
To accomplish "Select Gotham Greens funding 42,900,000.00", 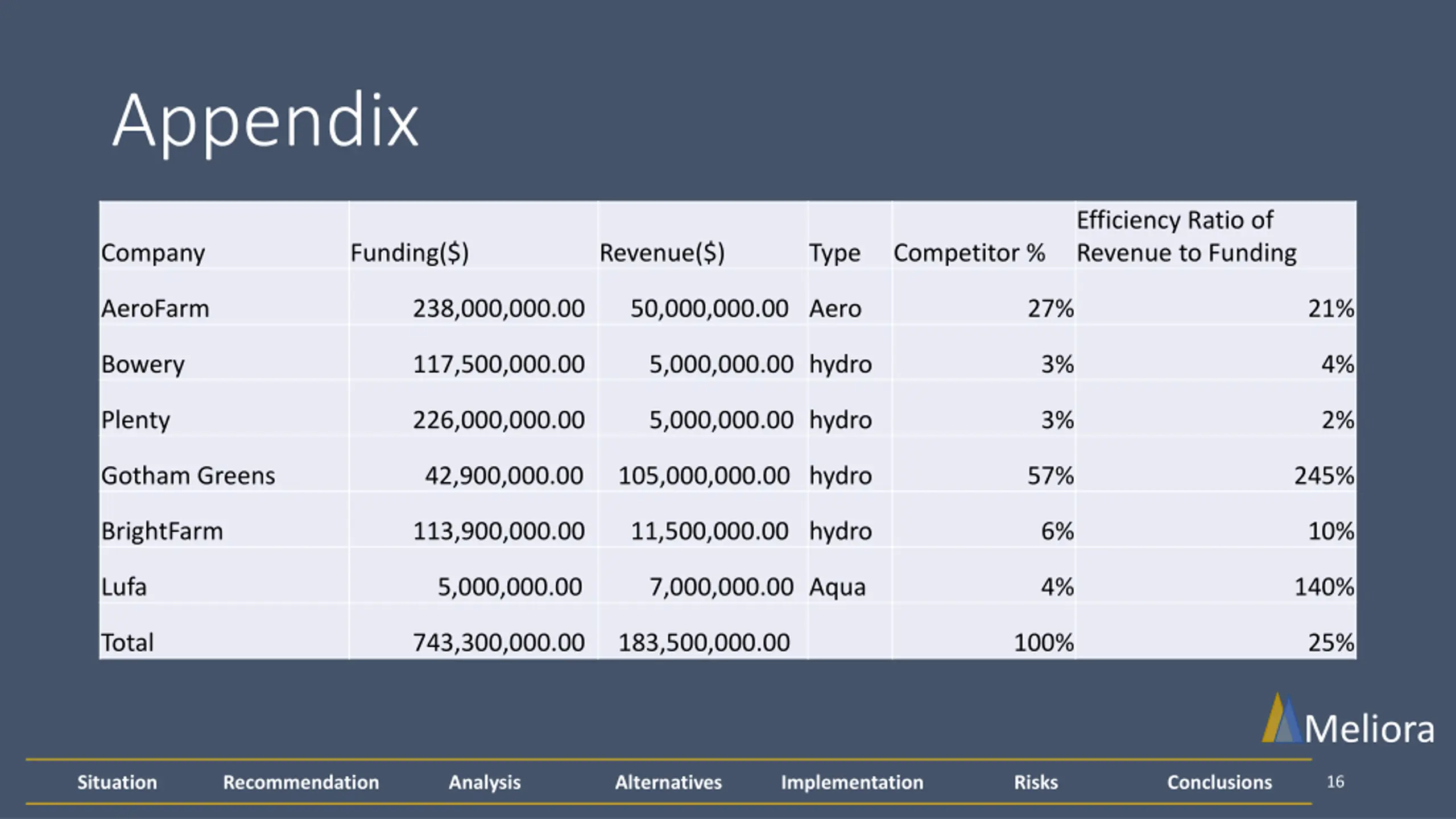I will coord(504,475).
